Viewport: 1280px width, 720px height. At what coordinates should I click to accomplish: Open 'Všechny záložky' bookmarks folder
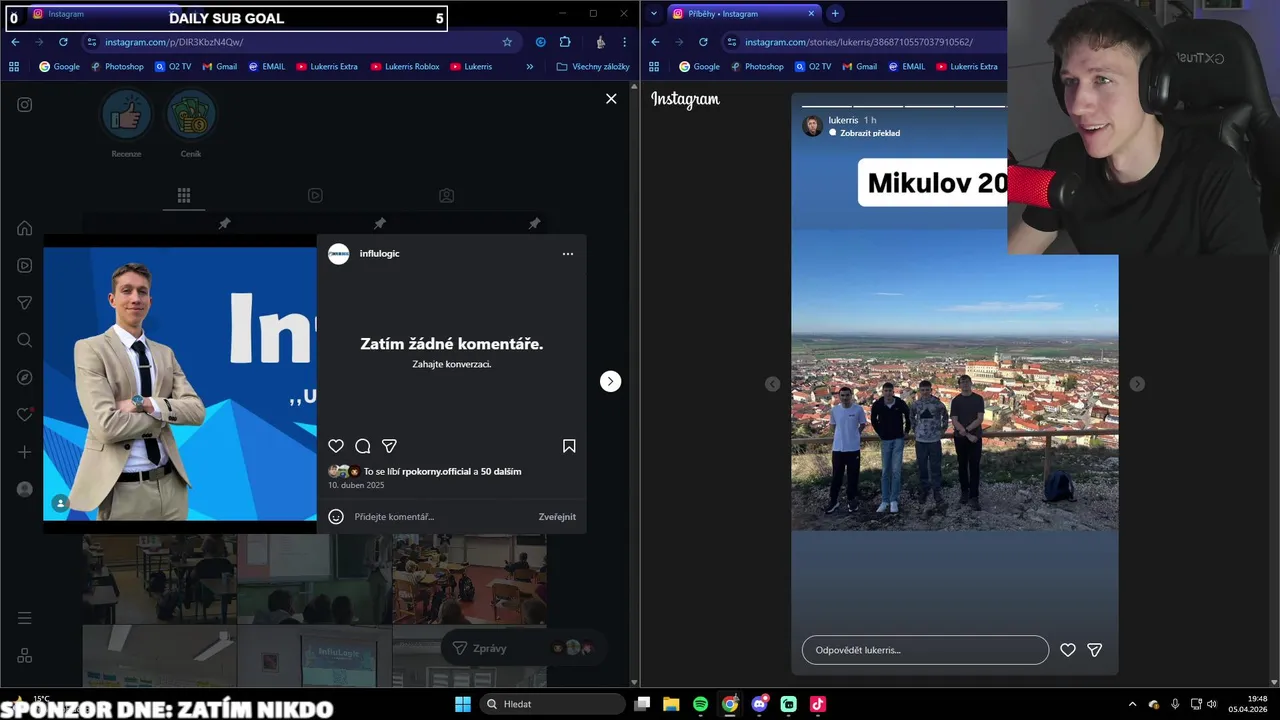[x=593, y=67]
